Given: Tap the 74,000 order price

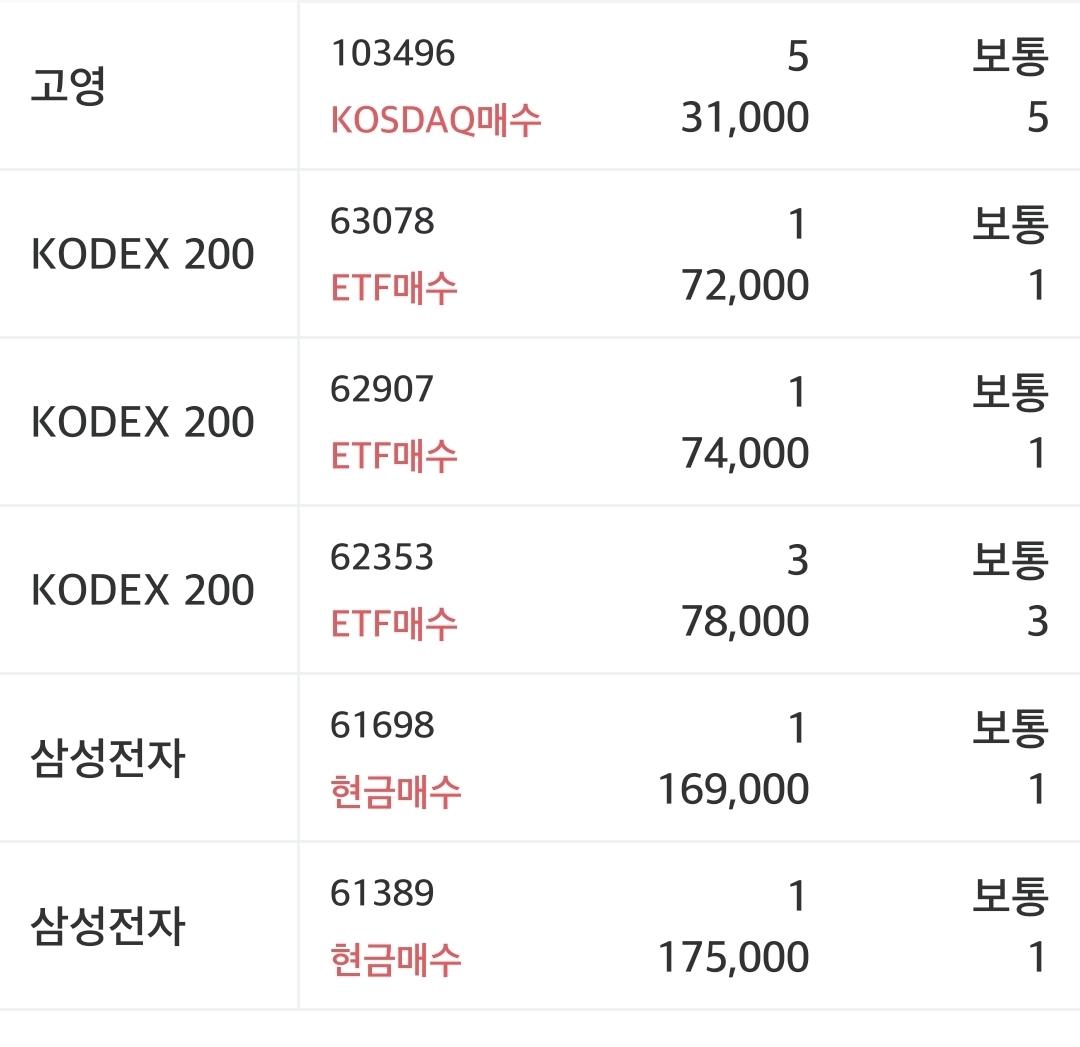Looking at the screenshot, I should [x=744, y=454].
